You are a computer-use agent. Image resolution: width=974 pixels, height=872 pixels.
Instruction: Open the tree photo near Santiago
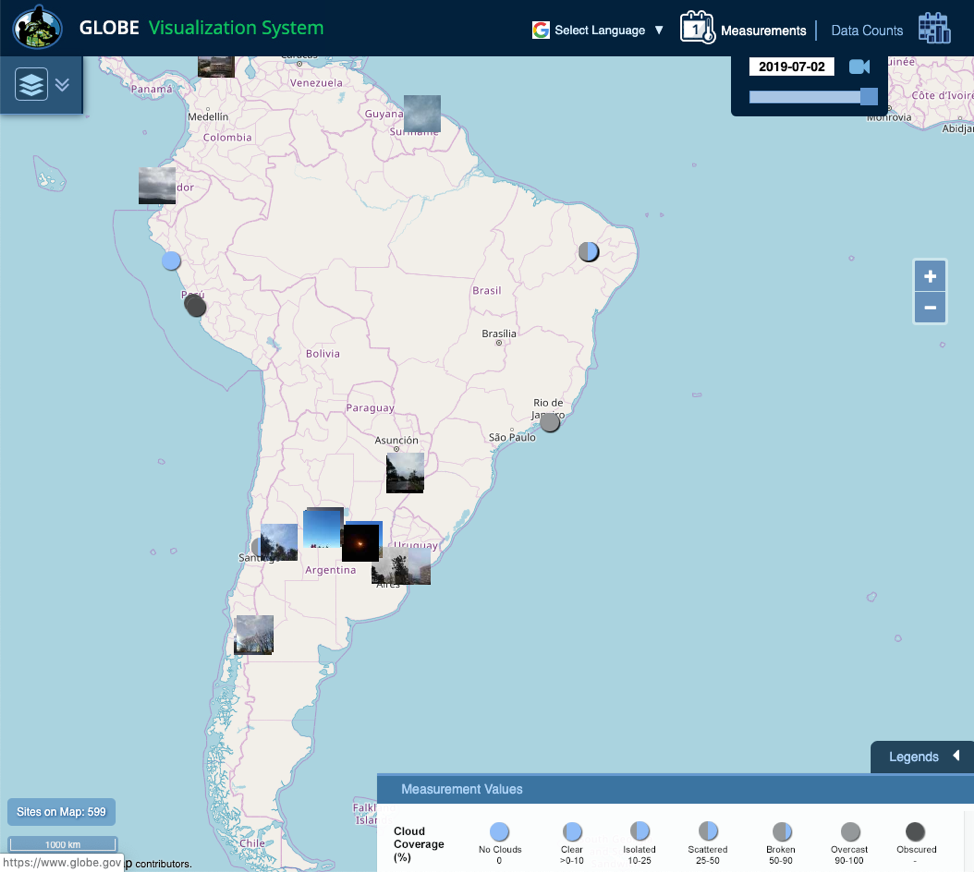click(x=279, y=542)
